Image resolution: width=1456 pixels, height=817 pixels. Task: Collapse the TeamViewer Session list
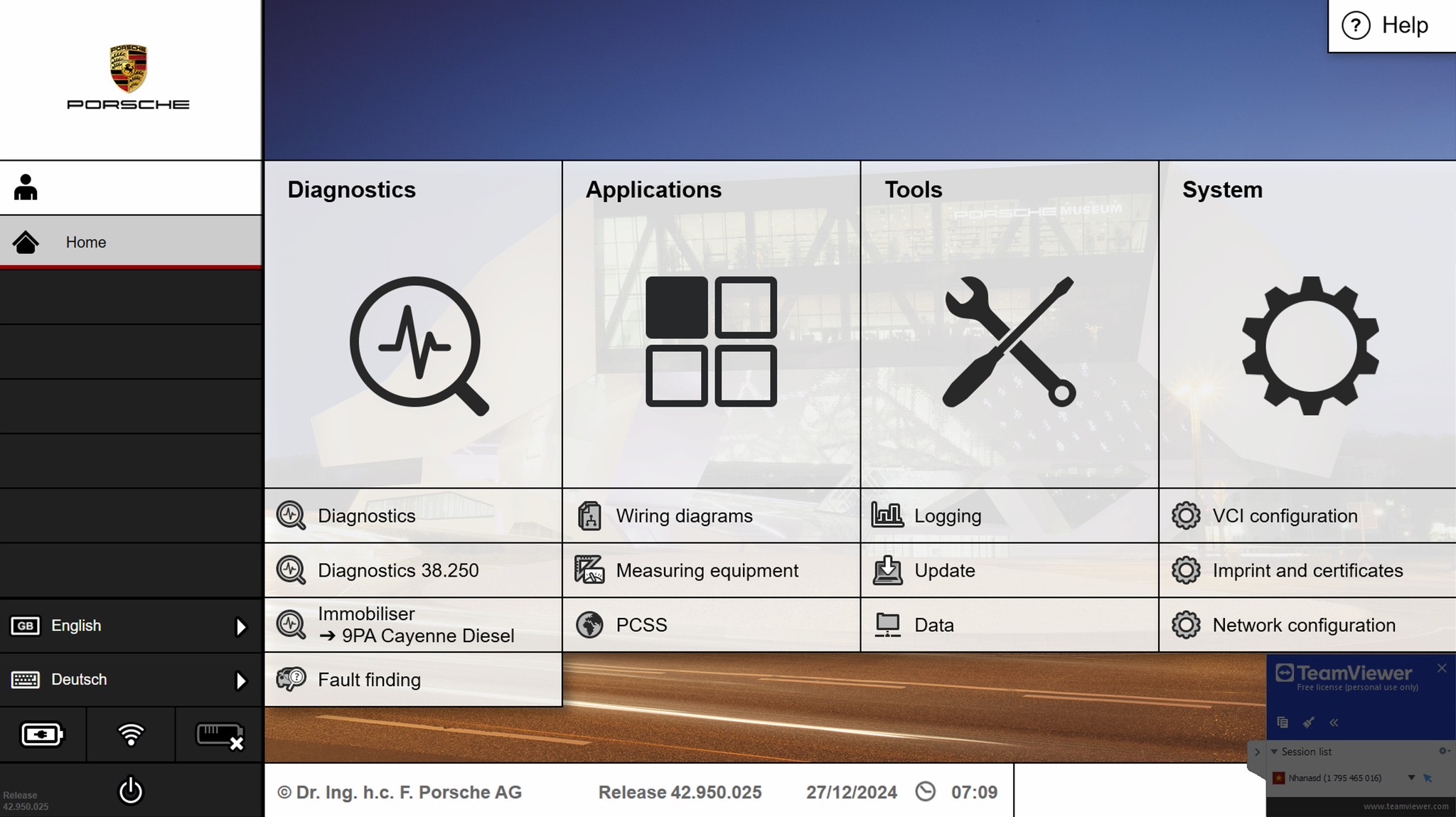pos(1274,752)
